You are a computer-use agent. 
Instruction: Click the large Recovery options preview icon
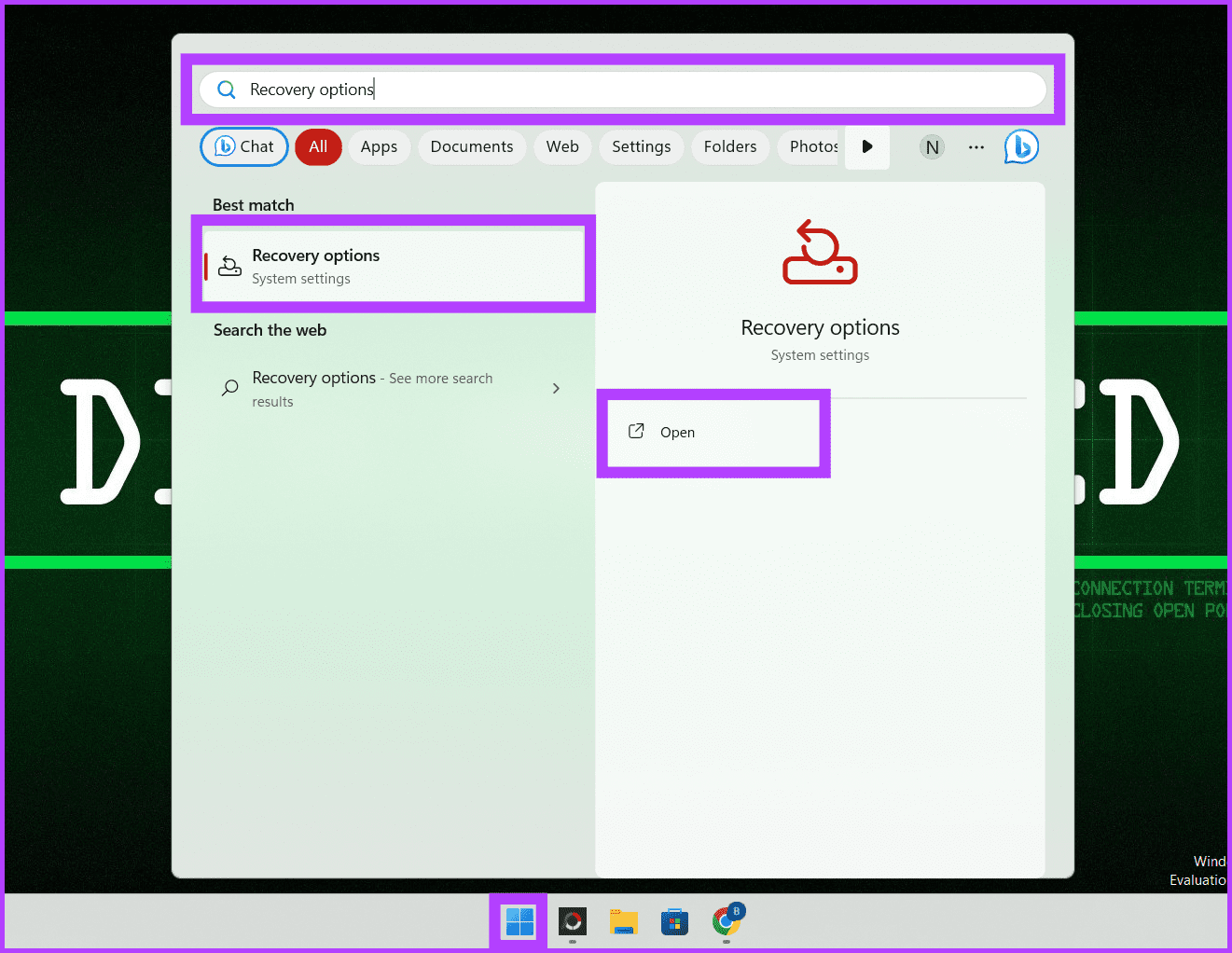[820, 253]
